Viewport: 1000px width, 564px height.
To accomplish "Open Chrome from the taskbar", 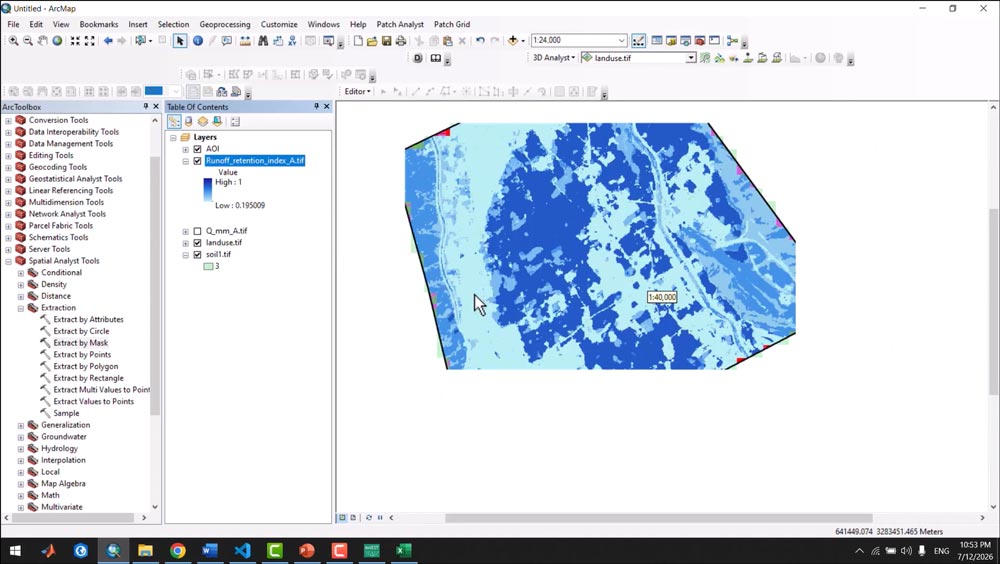I will 178,551.
